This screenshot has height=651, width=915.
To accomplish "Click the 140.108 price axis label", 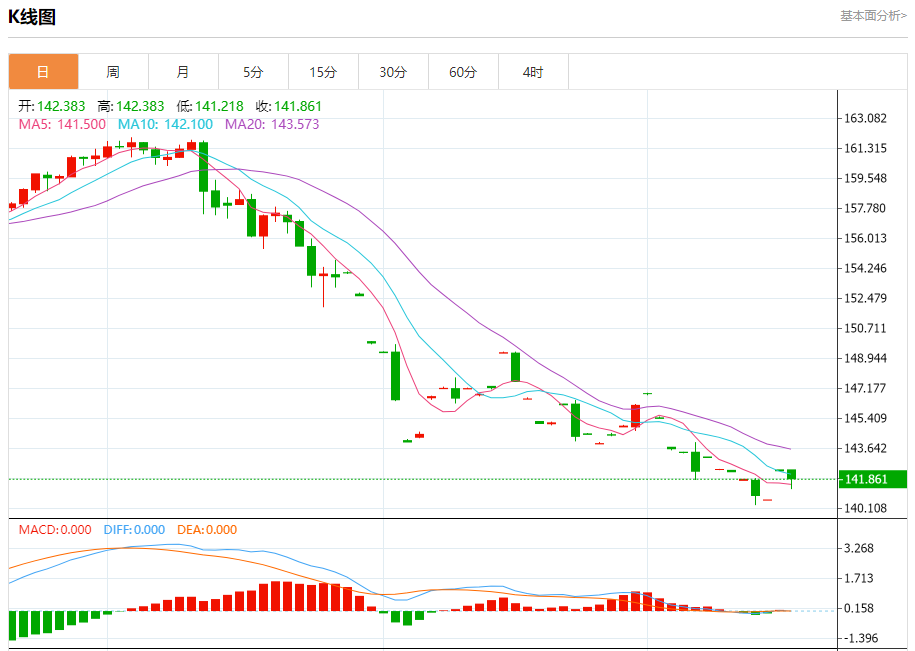I will (x=865, y=508).
